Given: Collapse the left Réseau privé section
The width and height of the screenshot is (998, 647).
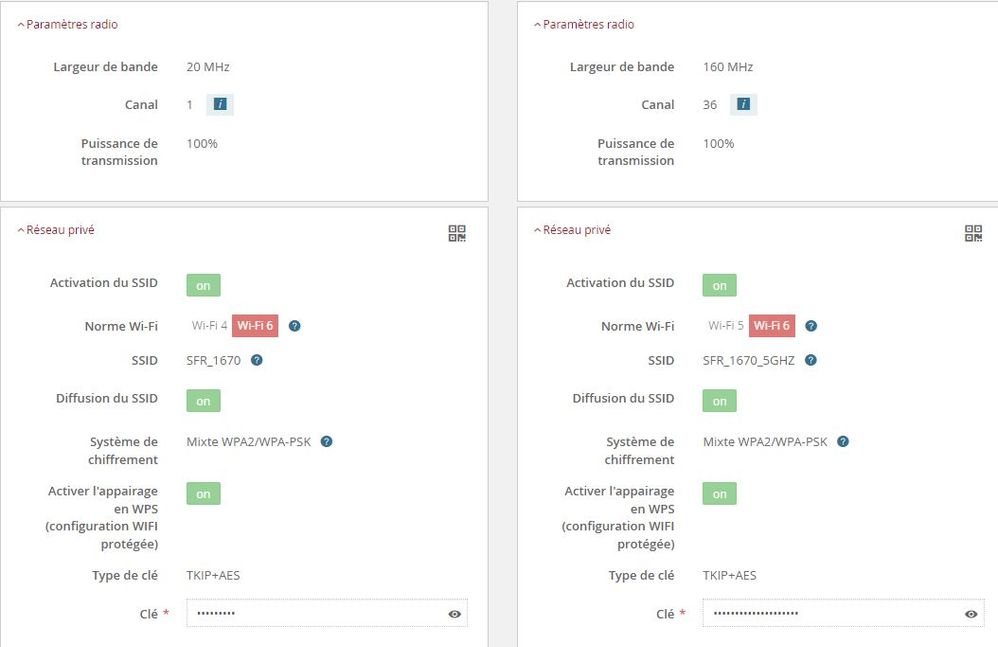Looking at the screenshot, I should 56,230.
